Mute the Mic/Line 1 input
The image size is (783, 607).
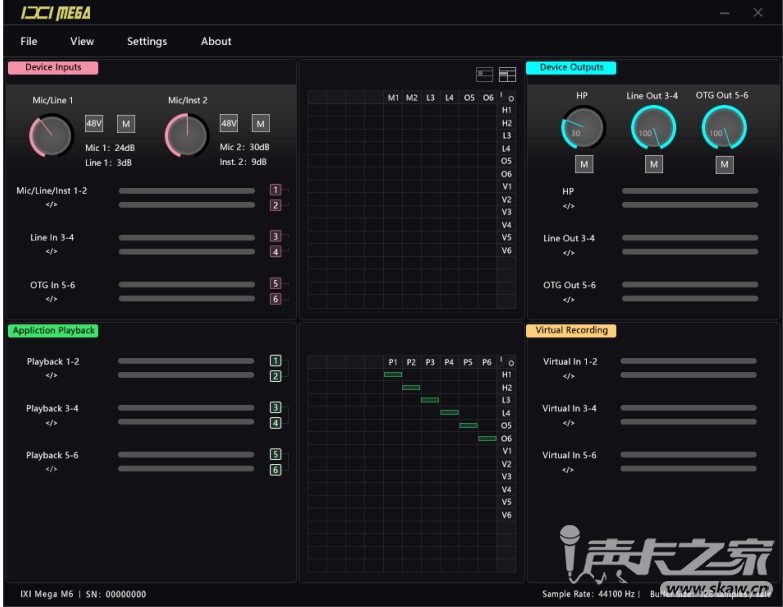click(x=126, y=124)
